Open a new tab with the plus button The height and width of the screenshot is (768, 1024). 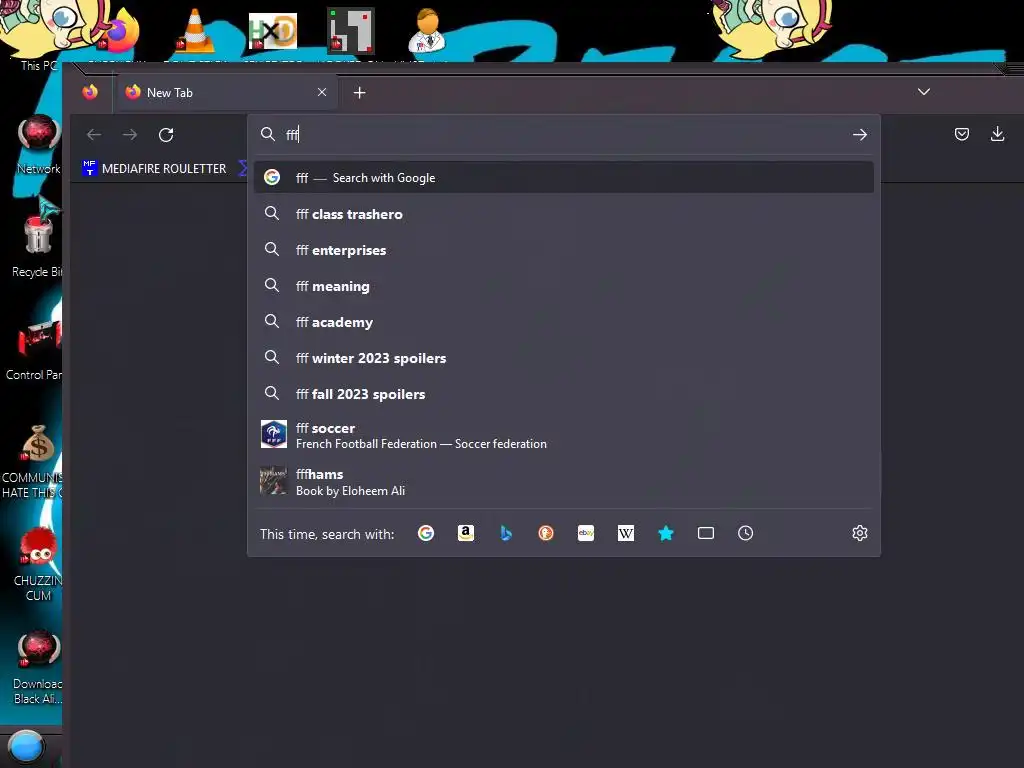(359, 93)
